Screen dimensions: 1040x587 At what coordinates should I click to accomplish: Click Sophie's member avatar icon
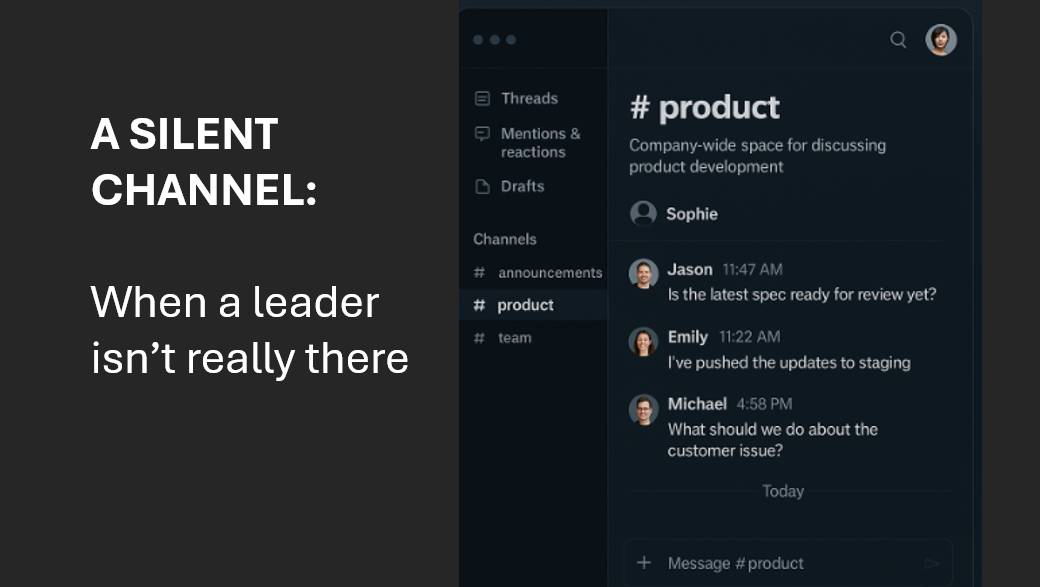pyautogui.click(x=643, y=214)
